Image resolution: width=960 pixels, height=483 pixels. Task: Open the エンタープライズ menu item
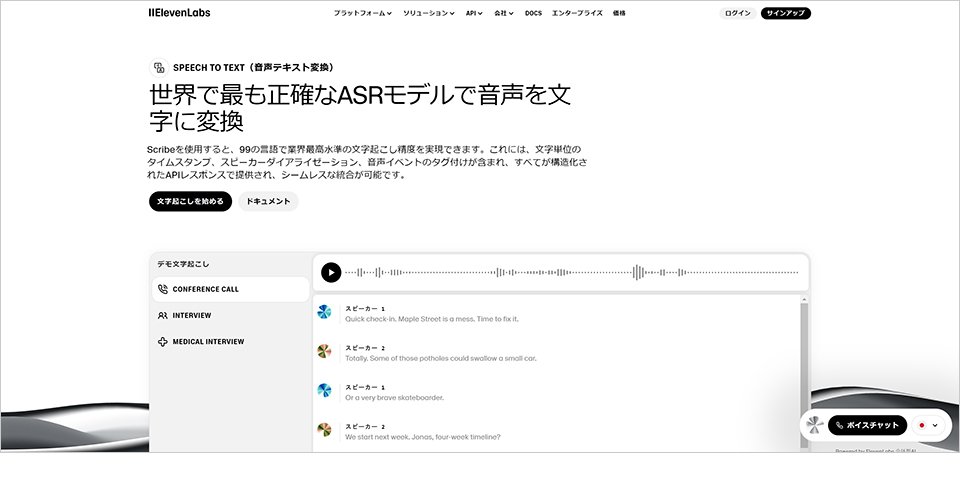point(577,13)
